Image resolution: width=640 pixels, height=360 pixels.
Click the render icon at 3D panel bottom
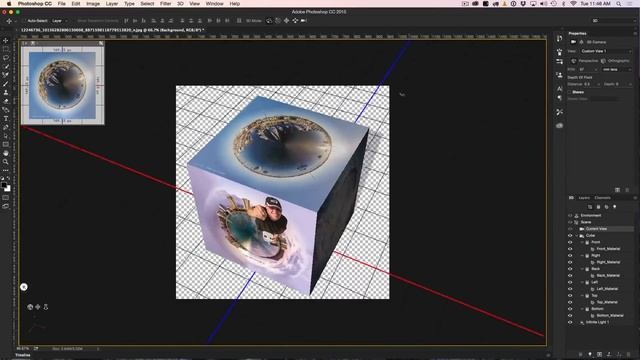[599, 354]
